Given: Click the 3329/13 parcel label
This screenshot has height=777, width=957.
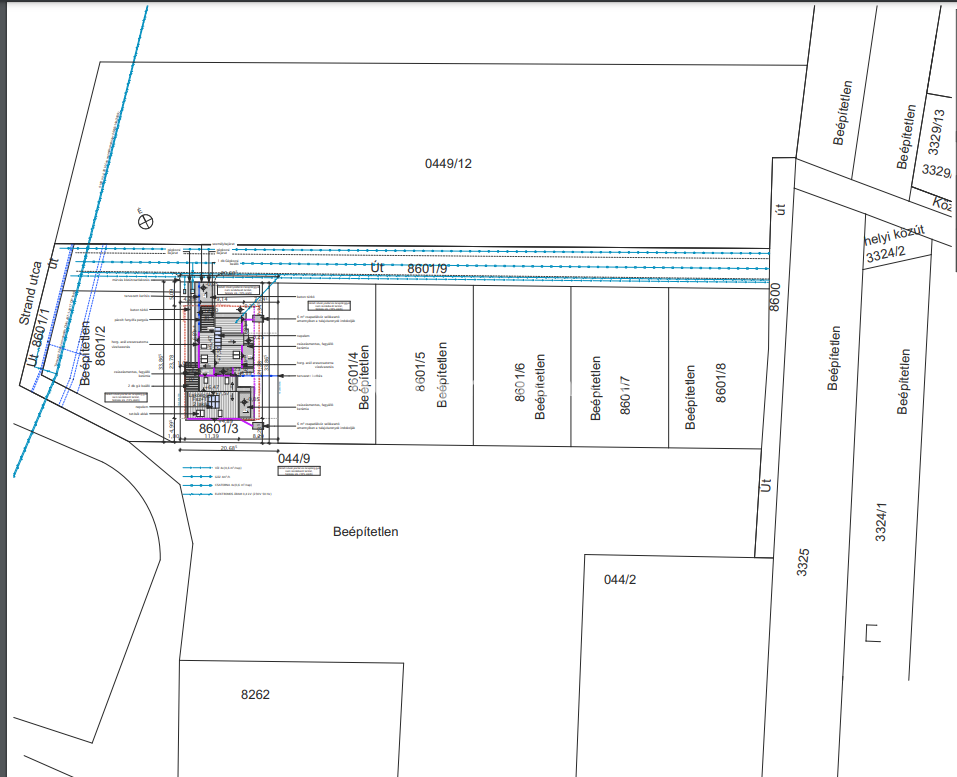Looking at the screenshot, I should pos(935,130).
